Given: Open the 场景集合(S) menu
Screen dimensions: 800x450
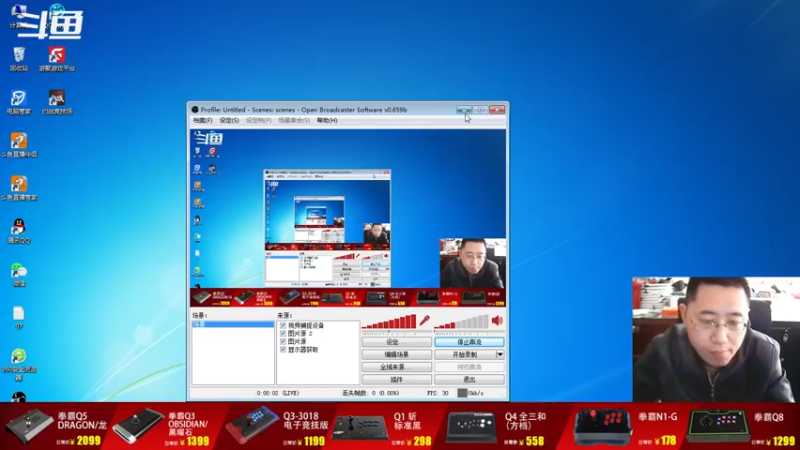Looking at the screenshot, I should [x=294, y=120].
